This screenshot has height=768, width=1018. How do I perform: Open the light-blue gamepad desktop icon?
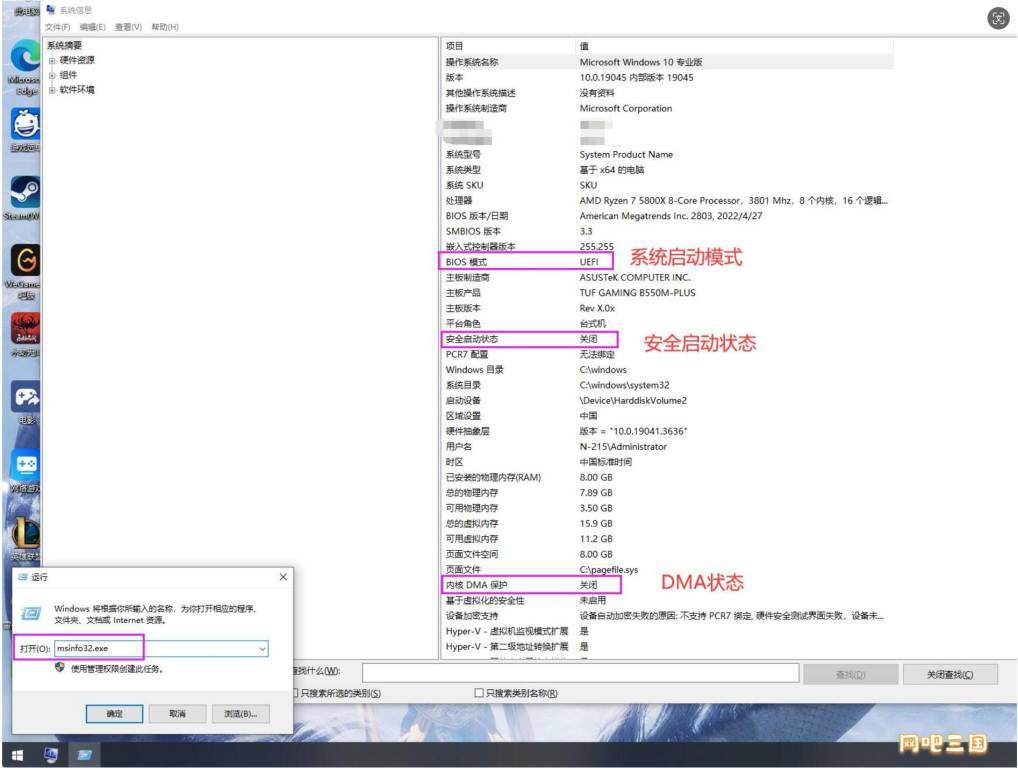click(26, 465)
